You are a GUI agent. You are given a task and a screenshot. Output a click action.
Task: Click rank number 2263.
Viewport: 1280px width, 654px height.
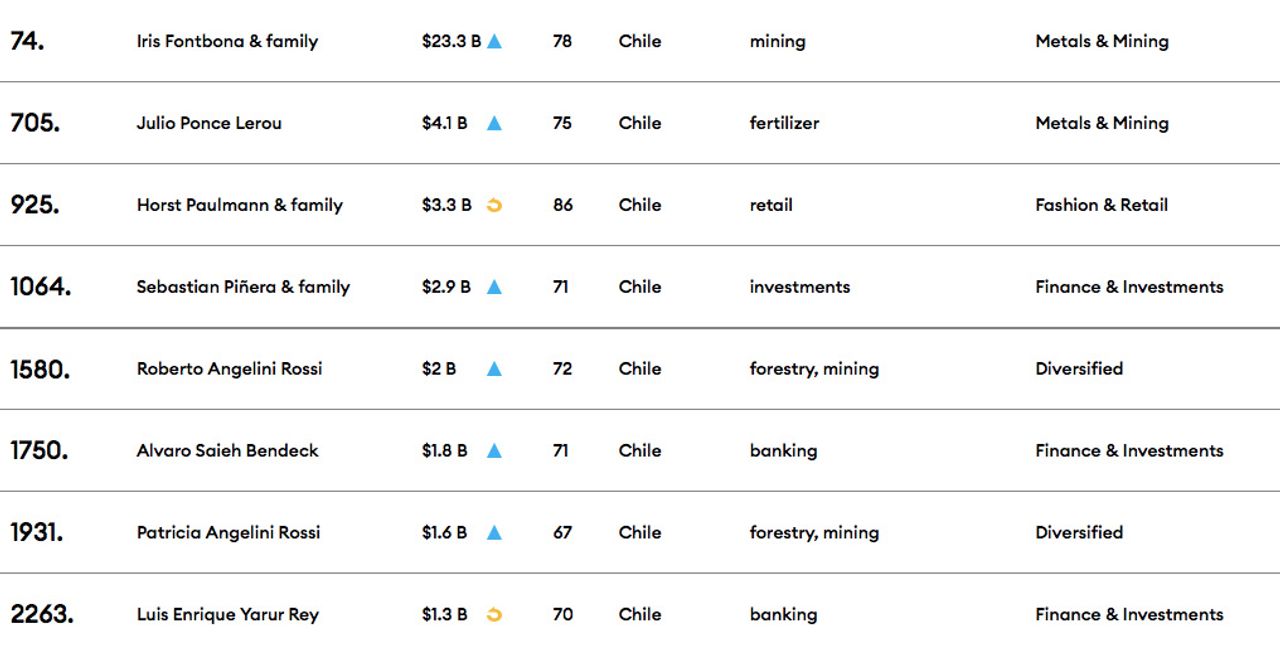click(x=42, y=615)
